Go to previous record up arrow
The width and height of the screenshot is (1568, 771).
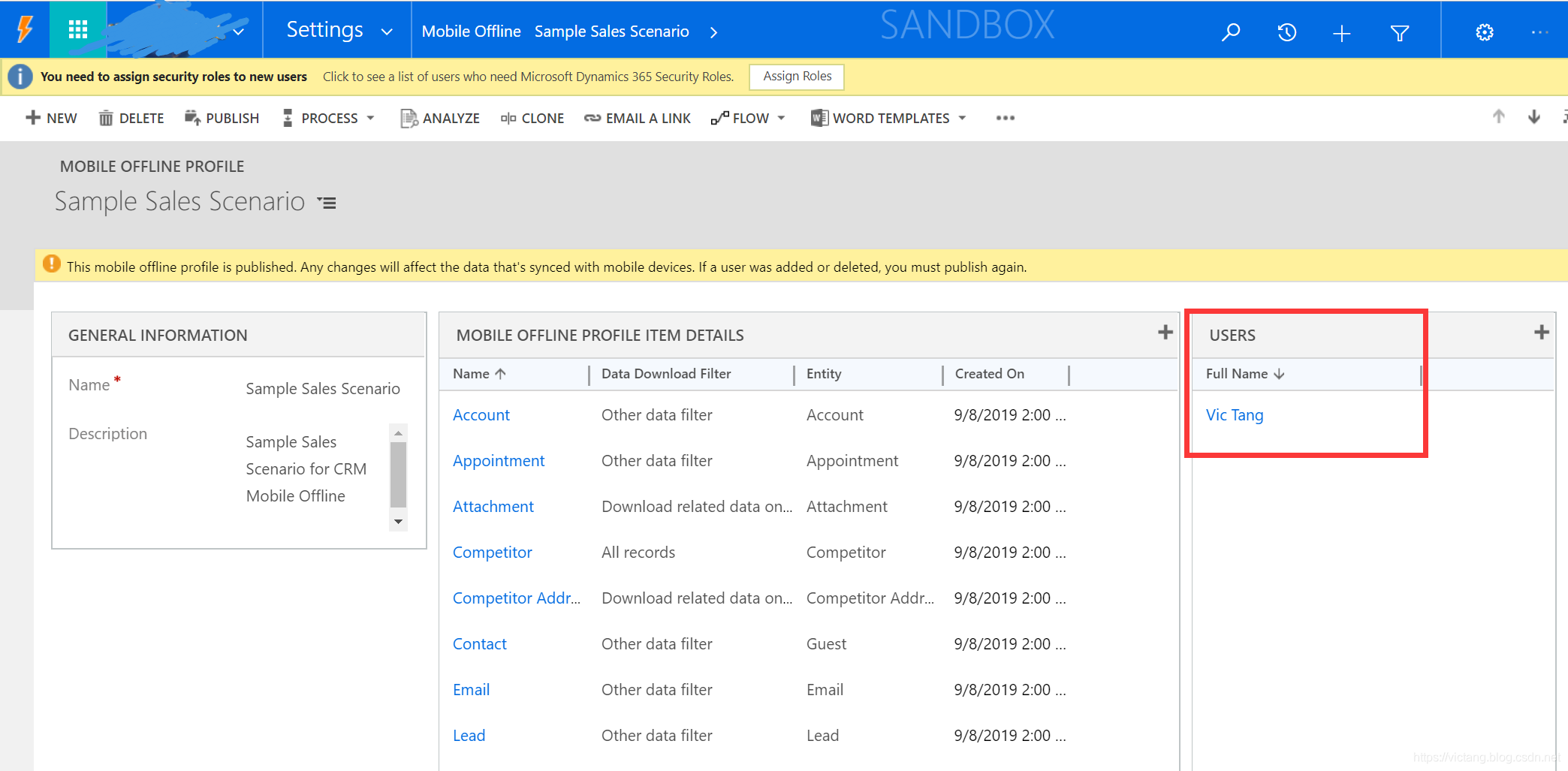(x=1499, y=116)
